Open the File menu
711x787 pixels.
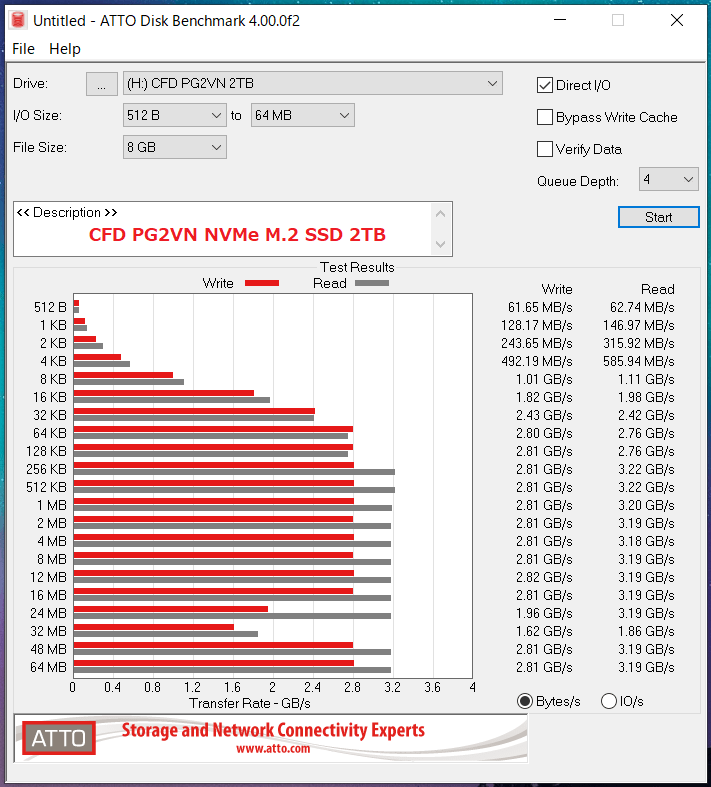[x=23, y=49]
